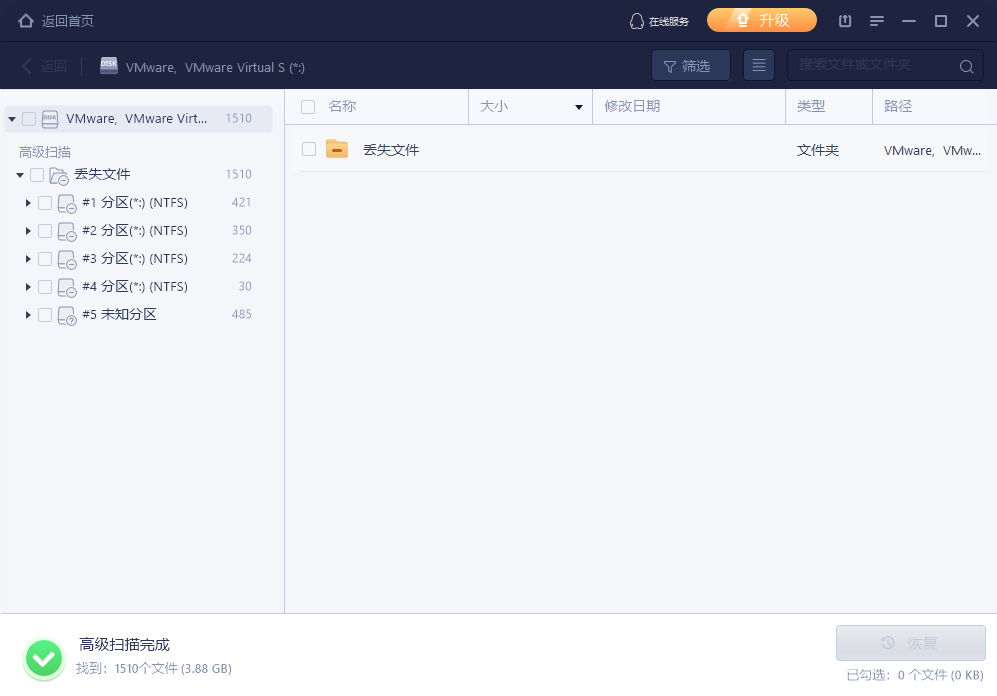This screenshot has height=696, width=997.
Task: Click the home icon beside 返回首页
Action: 25,20
